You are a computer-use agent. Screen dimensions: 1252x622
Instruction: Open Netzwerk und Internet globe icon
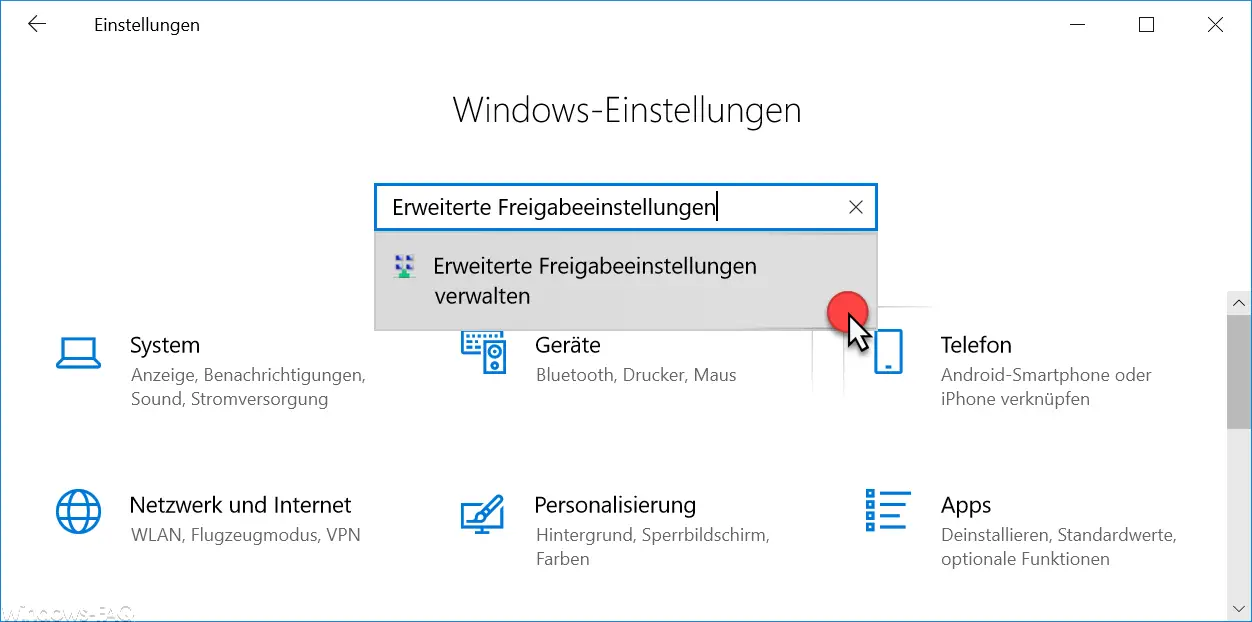point(78,511)
